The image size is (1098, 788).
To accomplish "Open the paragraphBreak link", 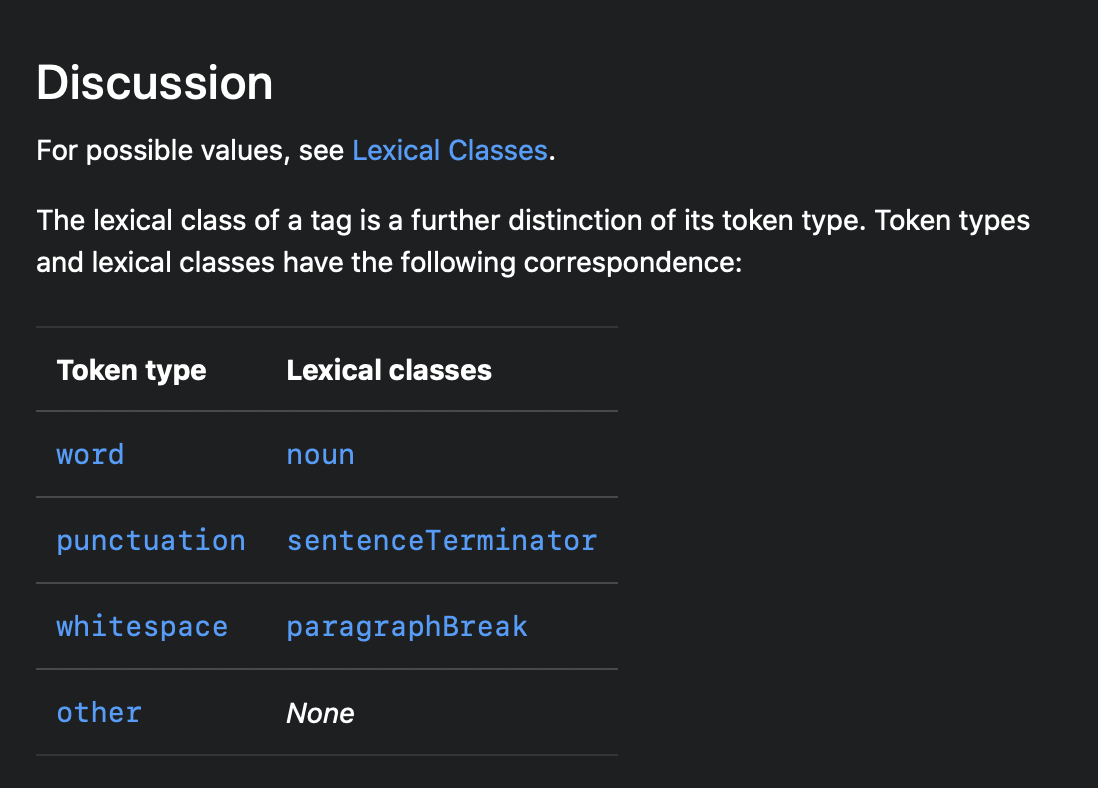I will (406, 627).
